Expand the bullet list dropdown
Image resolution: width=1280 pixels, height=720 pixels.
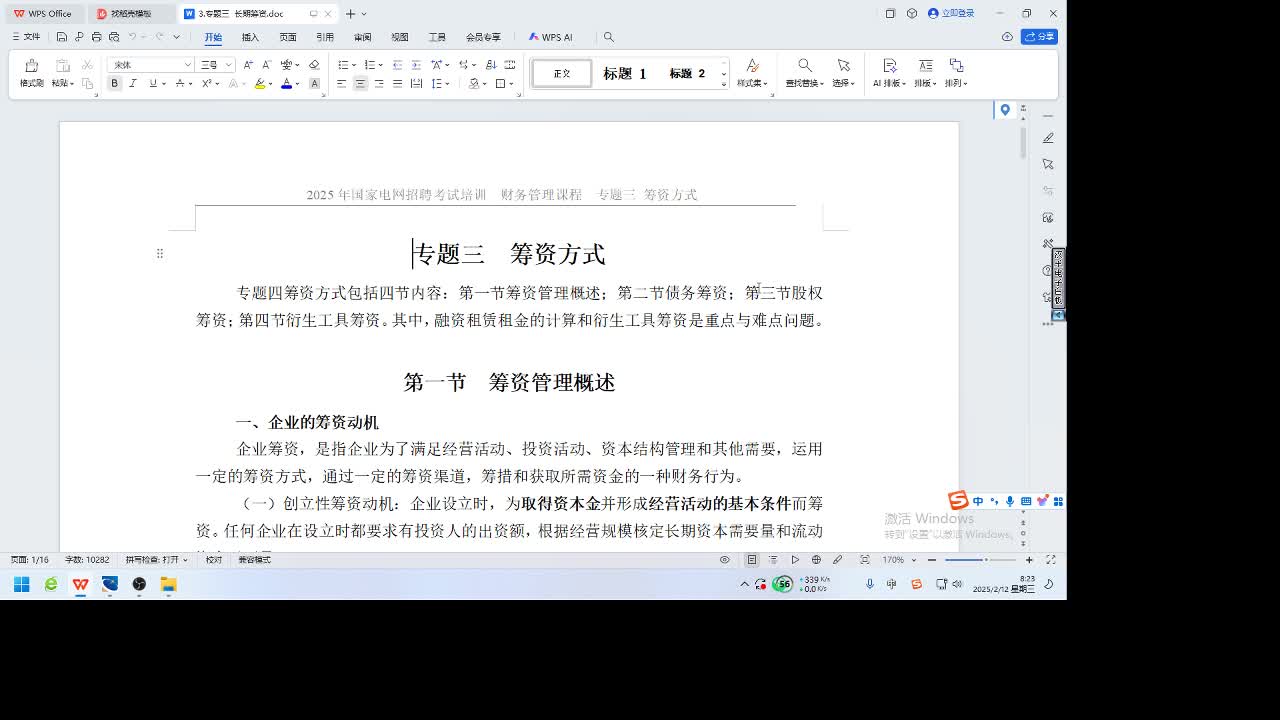pos(353,65)
